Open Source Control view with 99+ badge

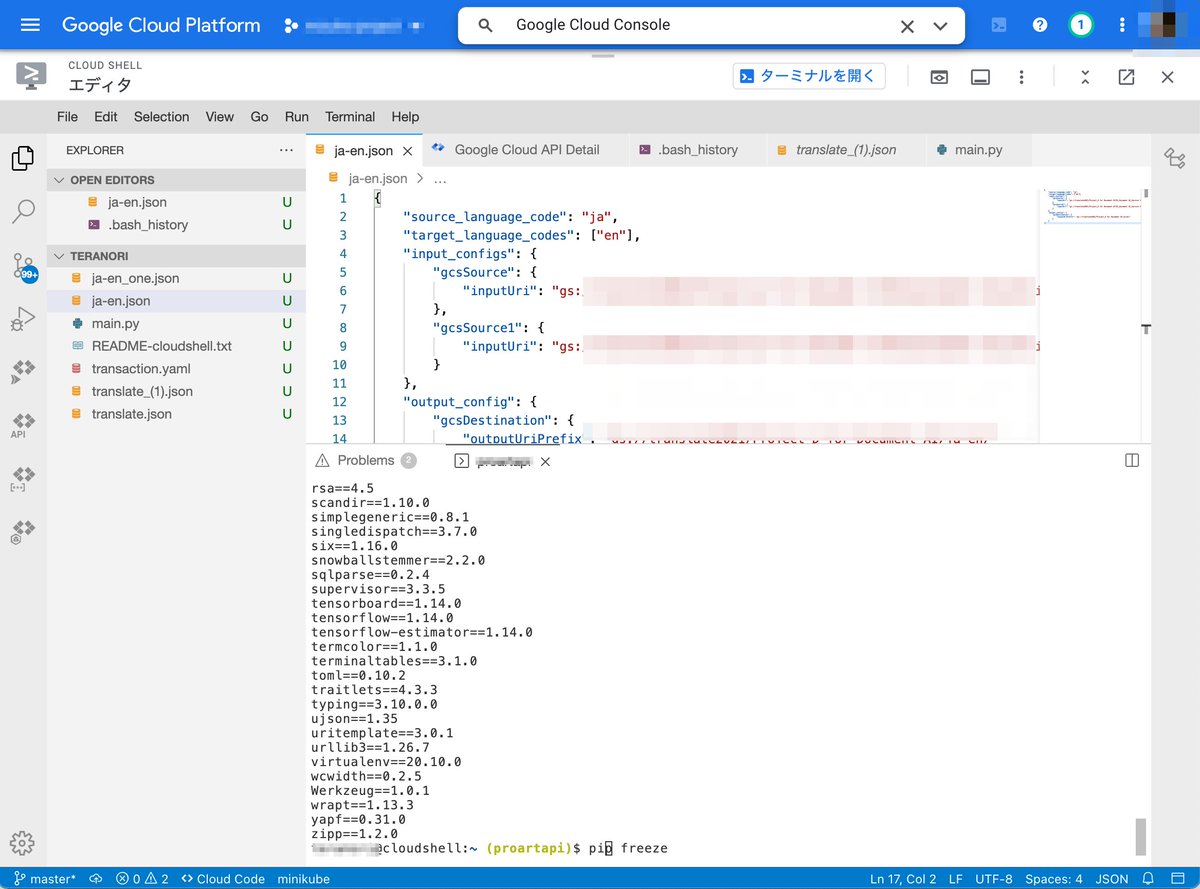(22, 266)
